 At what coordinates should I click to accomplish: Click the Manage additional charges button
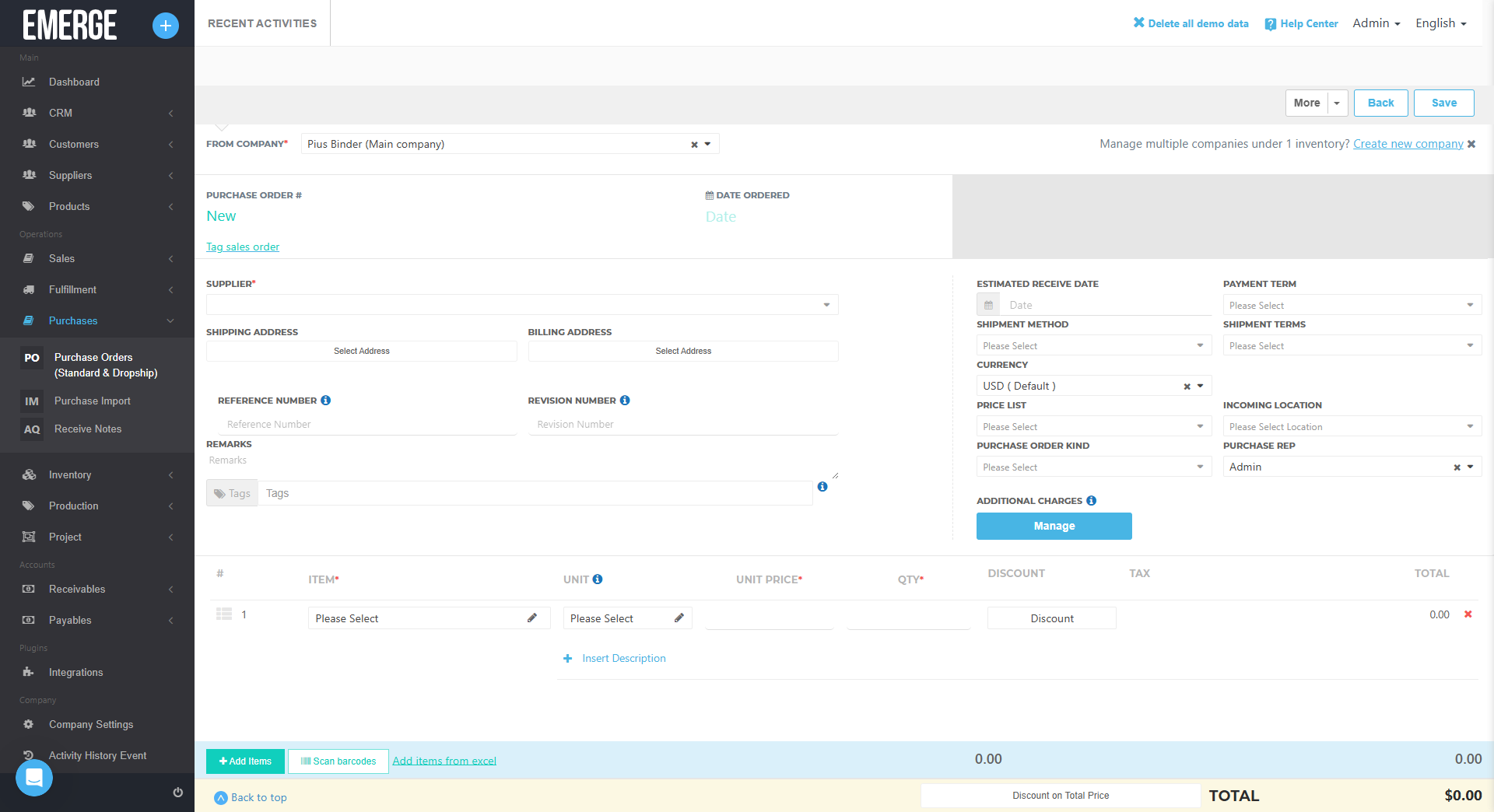[1054, 527]
